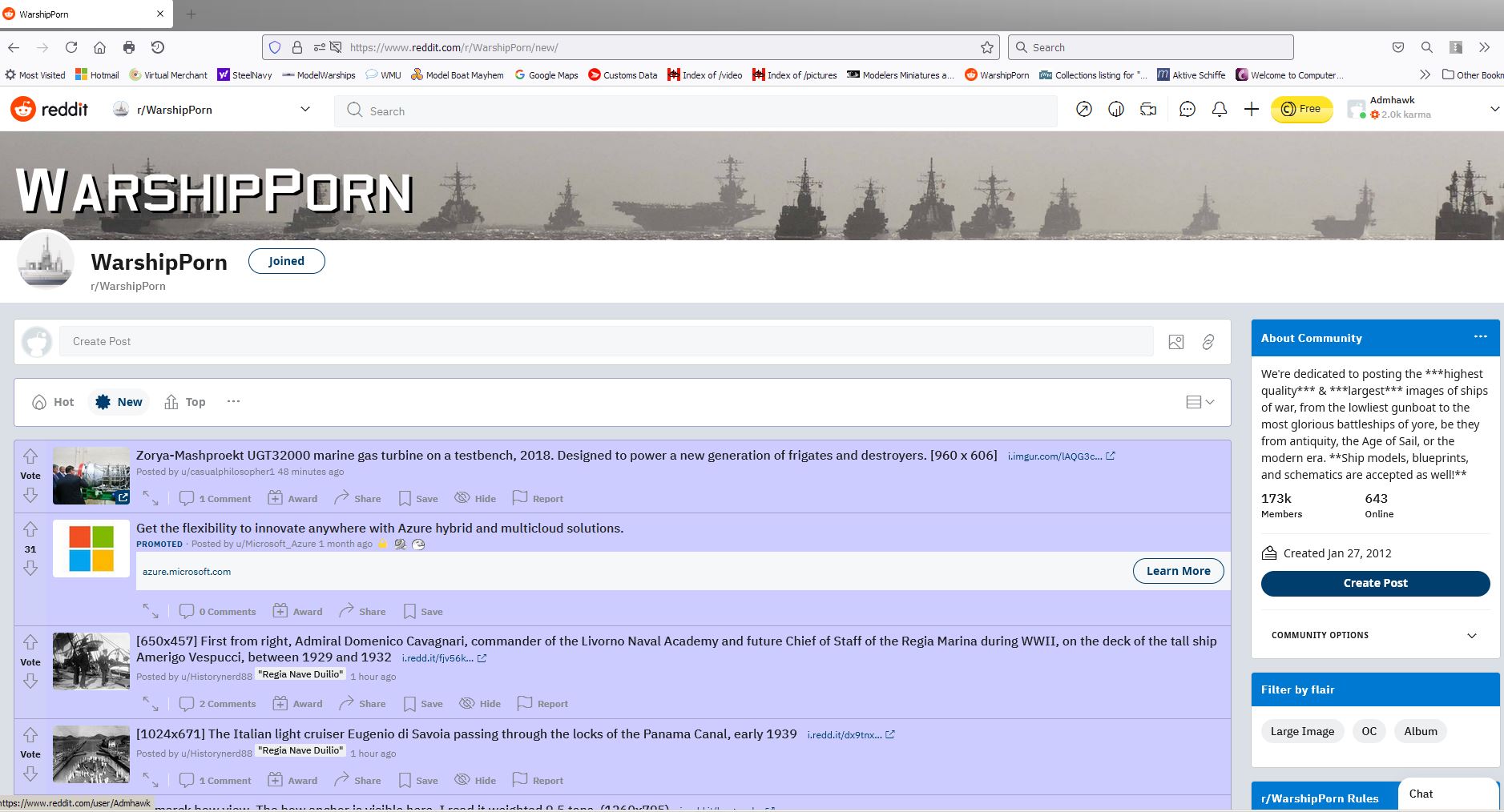Click the Reddit search field
Image resolution: width=1504 pixels, height=812 pixels.
pyautogui.click(x=696, y=111)
